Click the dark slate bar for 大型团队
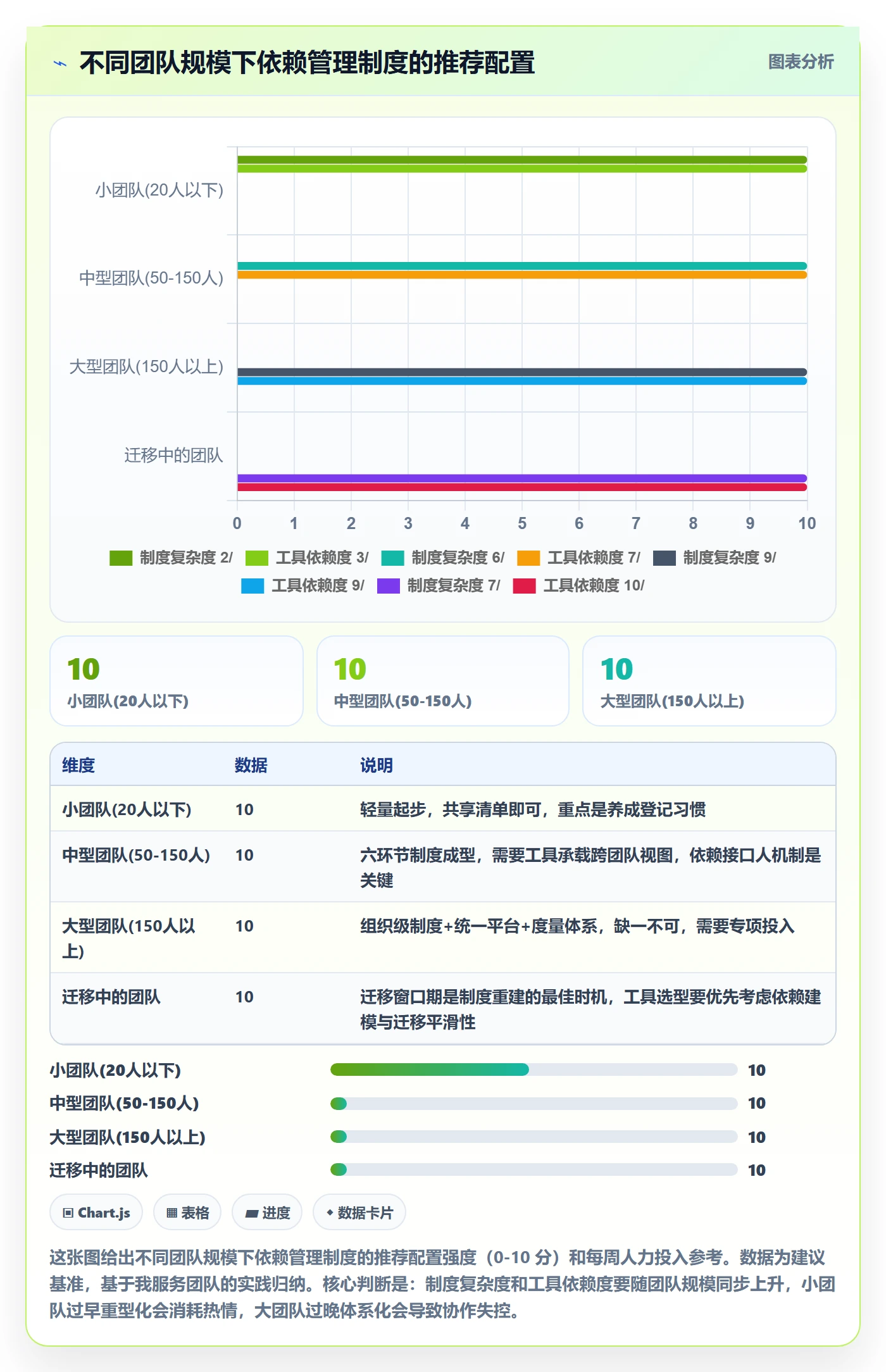 [x=522, y=372]
